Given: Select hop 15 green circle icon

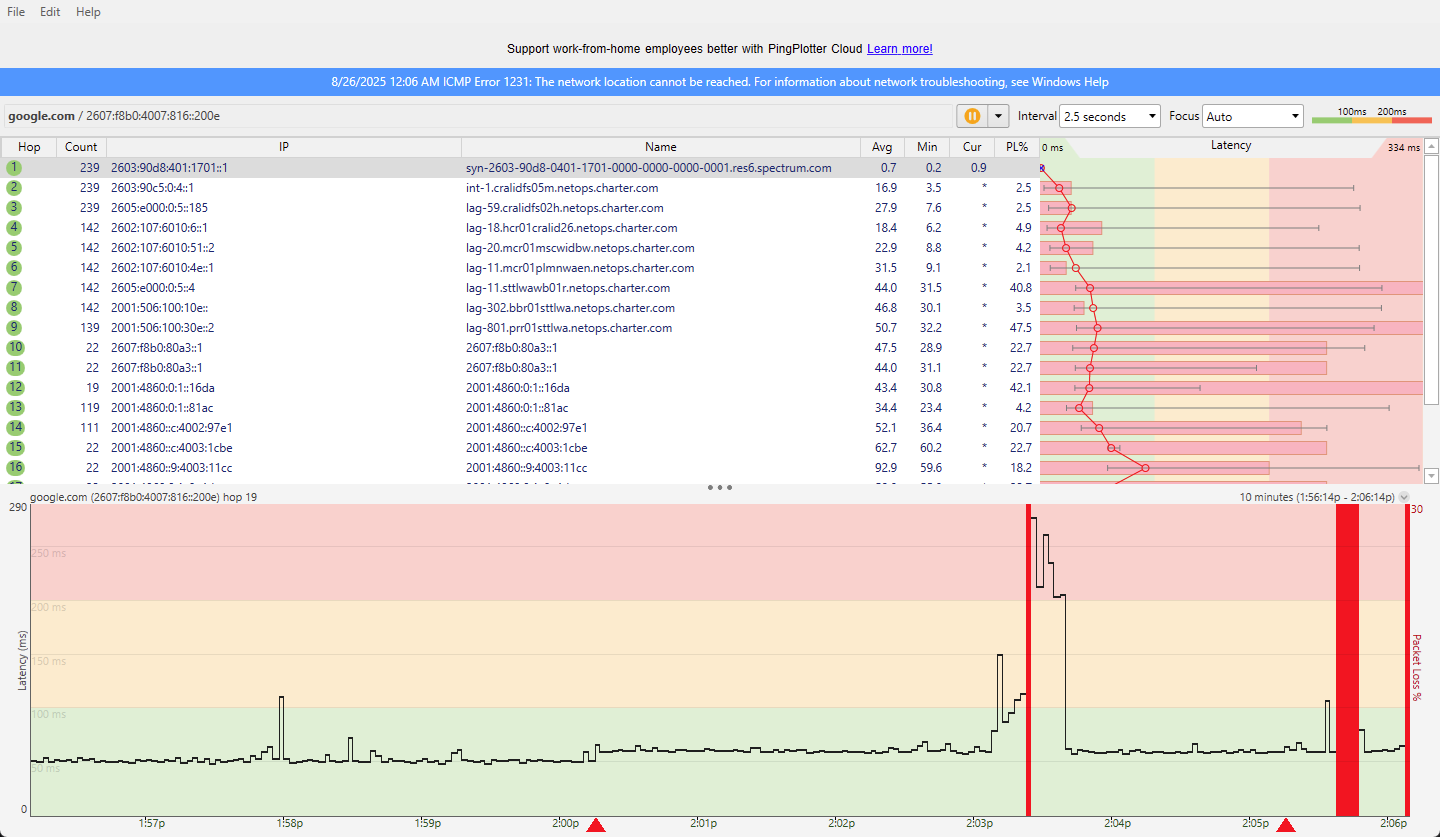Looking at the screenshot, I should click(x=14, y=448).
